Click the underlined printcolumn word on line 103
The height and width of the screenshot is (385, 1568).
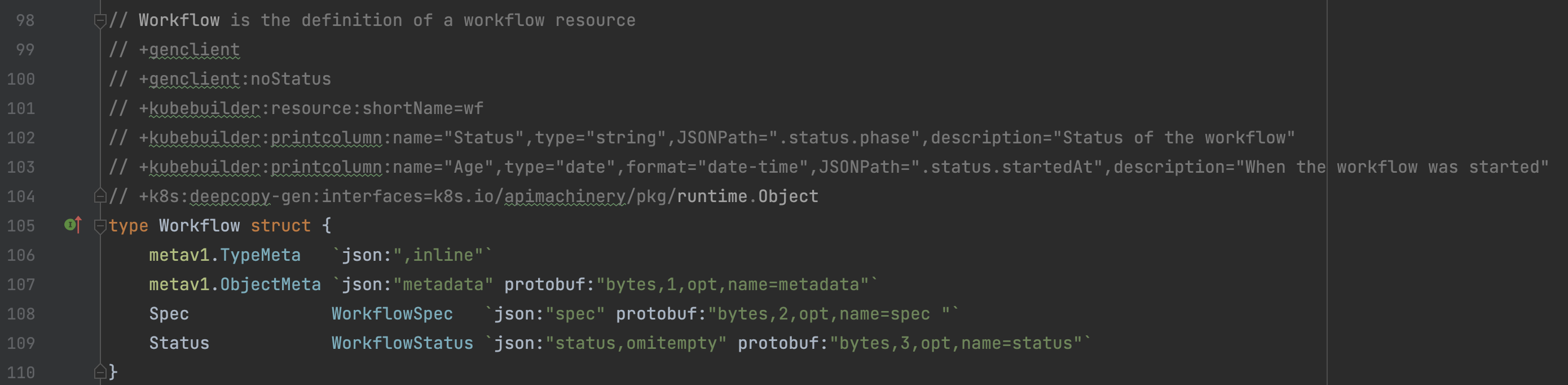[325, 167]
